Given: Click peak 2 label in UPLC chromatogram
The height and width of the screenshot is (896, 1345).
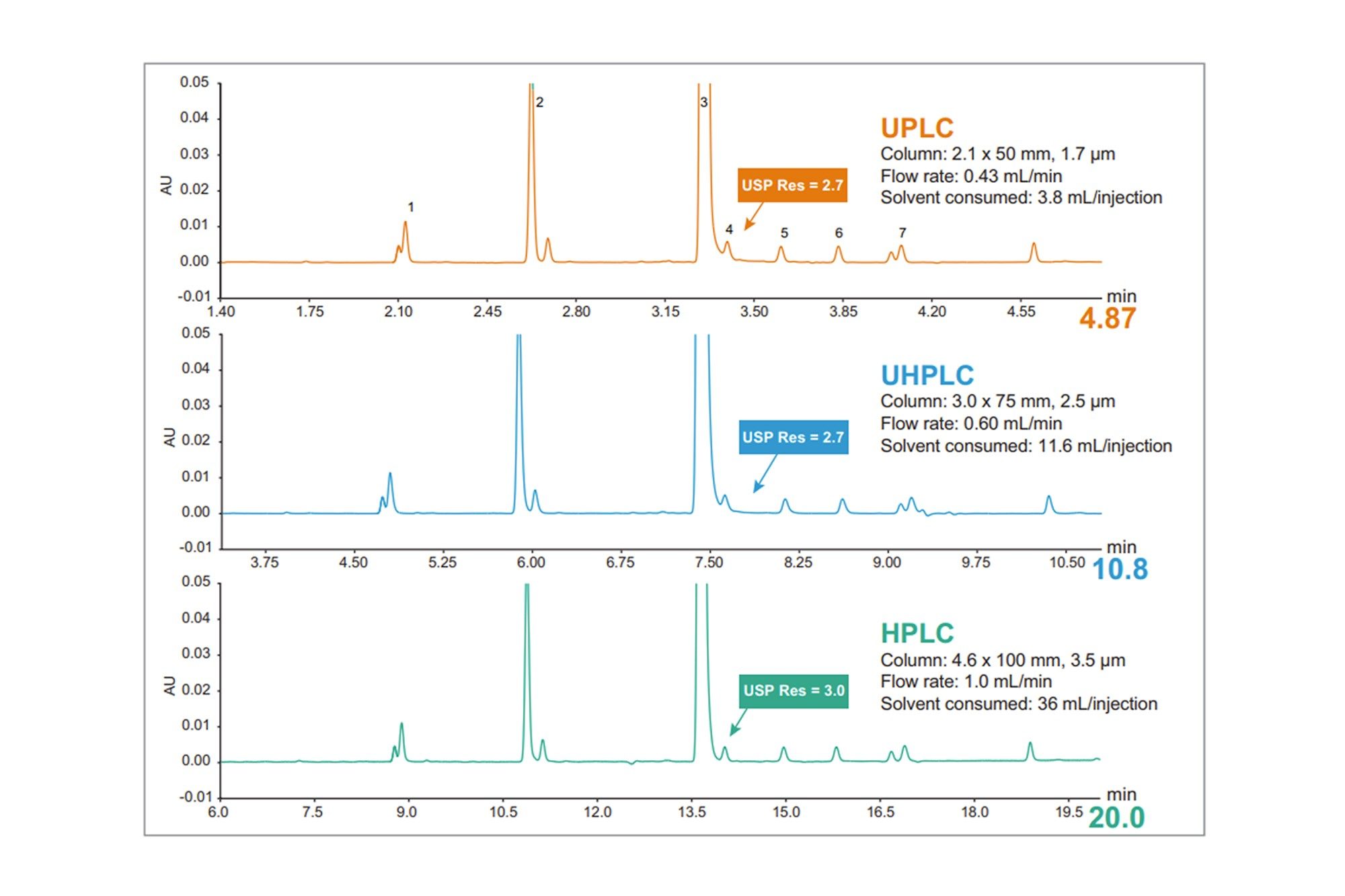Looking at the screenshot, I should (x=539, y=102).
